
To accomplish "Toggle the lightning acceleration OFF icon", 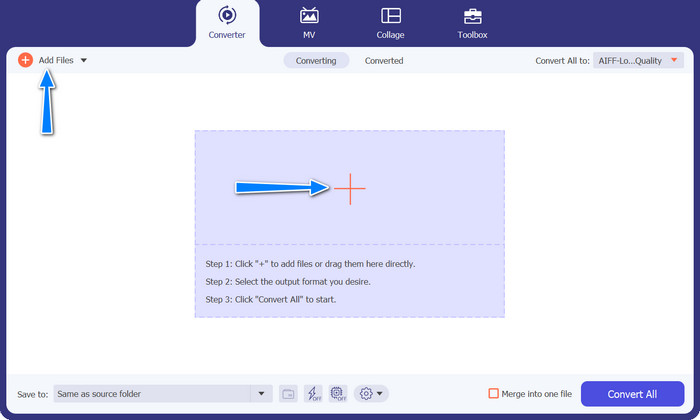I will coord(313,394).
